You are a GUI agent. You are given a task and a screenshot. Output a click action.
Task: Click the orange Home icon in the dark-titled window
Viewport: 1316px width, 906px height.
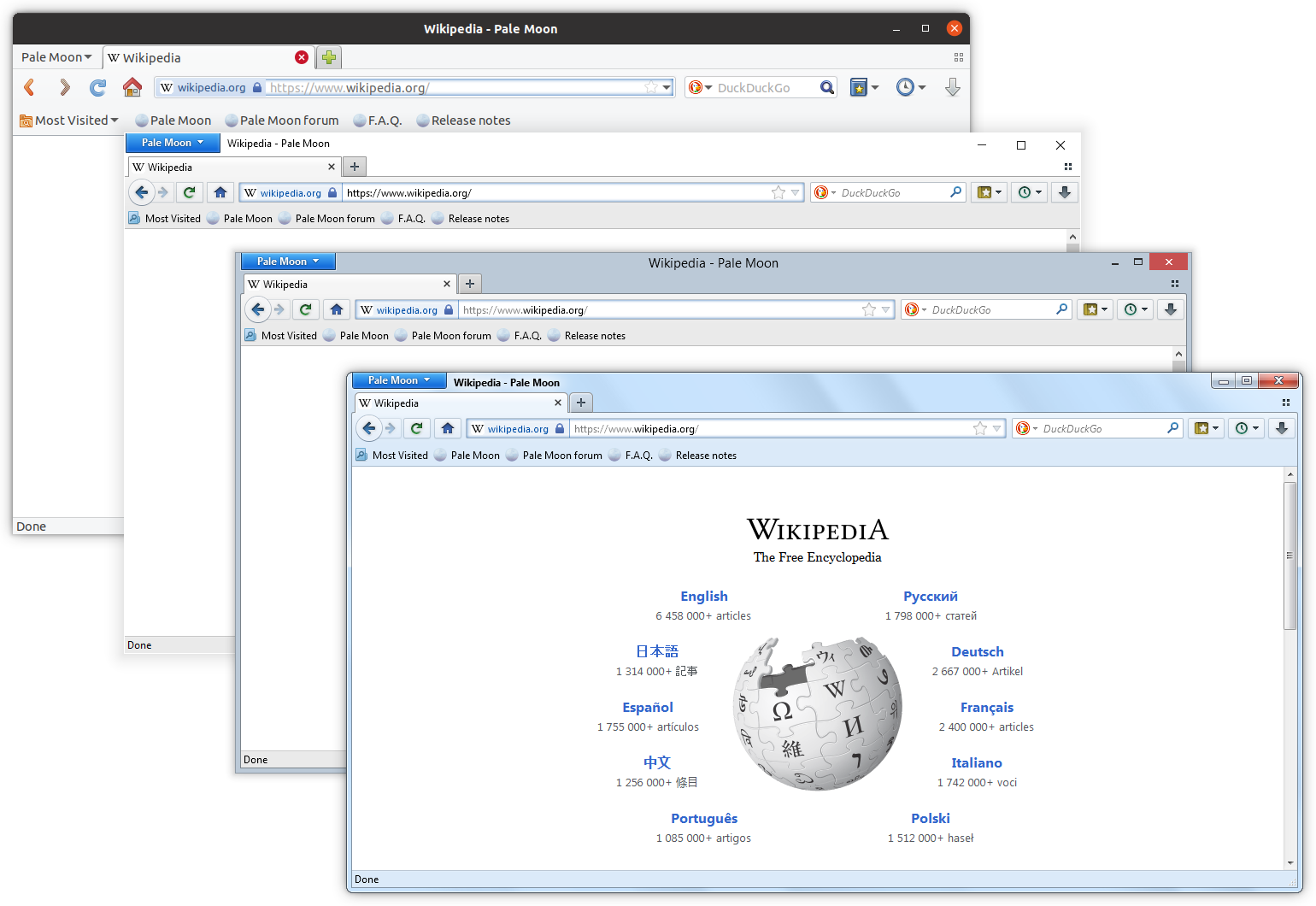(132, 87)
